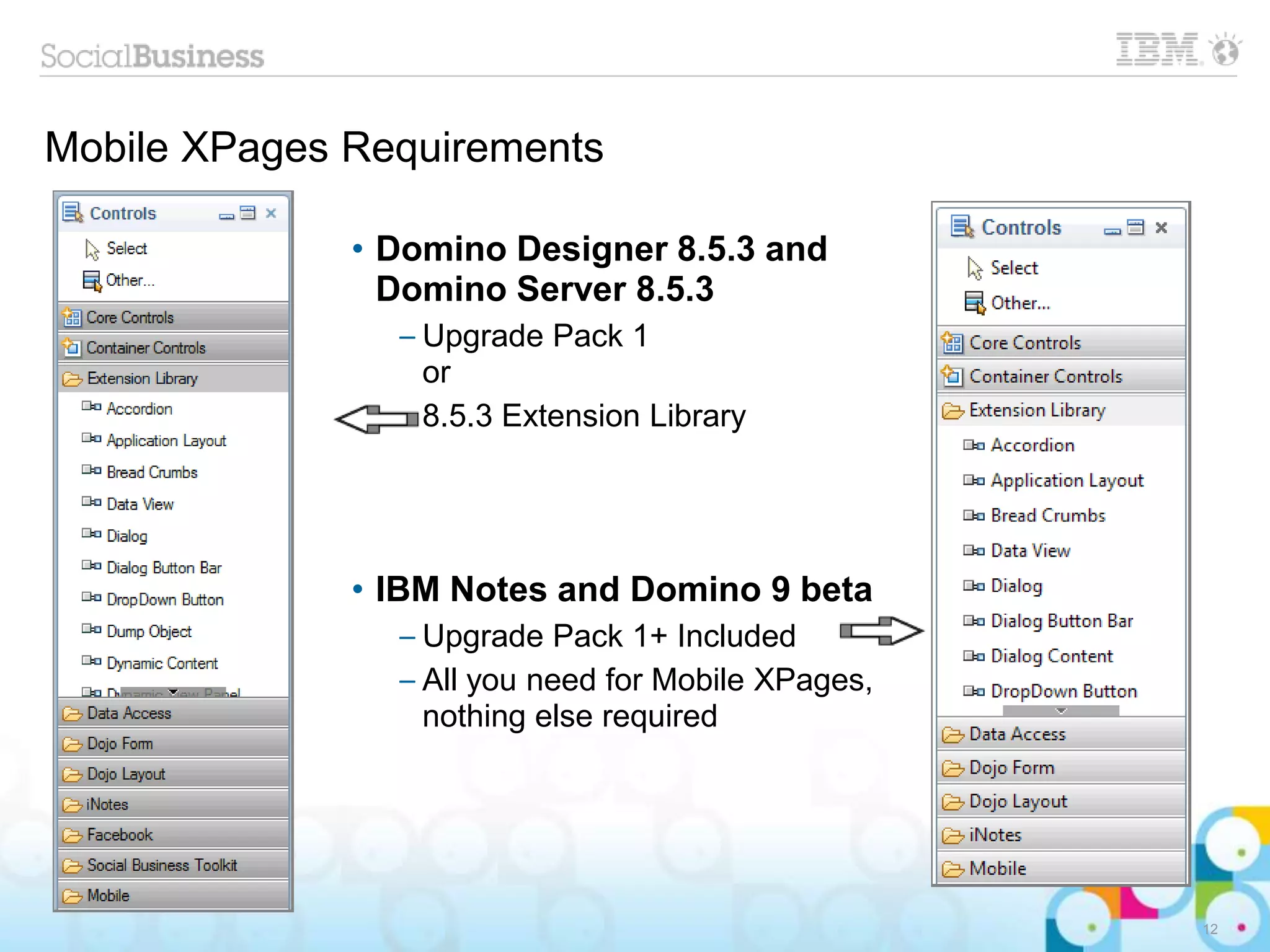This screenshot has width=1270, height=952.
Task: Expand Data Access drawer in left panel
Action: pos(174,713)
